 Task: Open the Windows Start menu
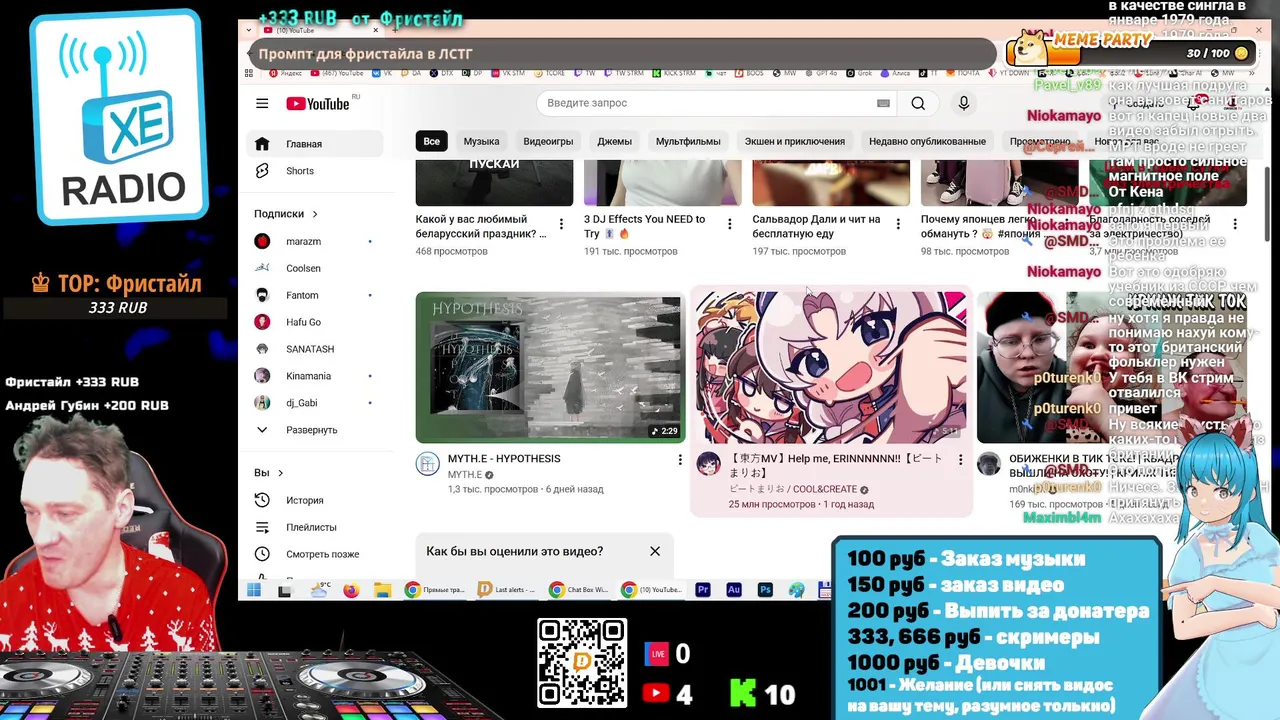coord(254,590)
